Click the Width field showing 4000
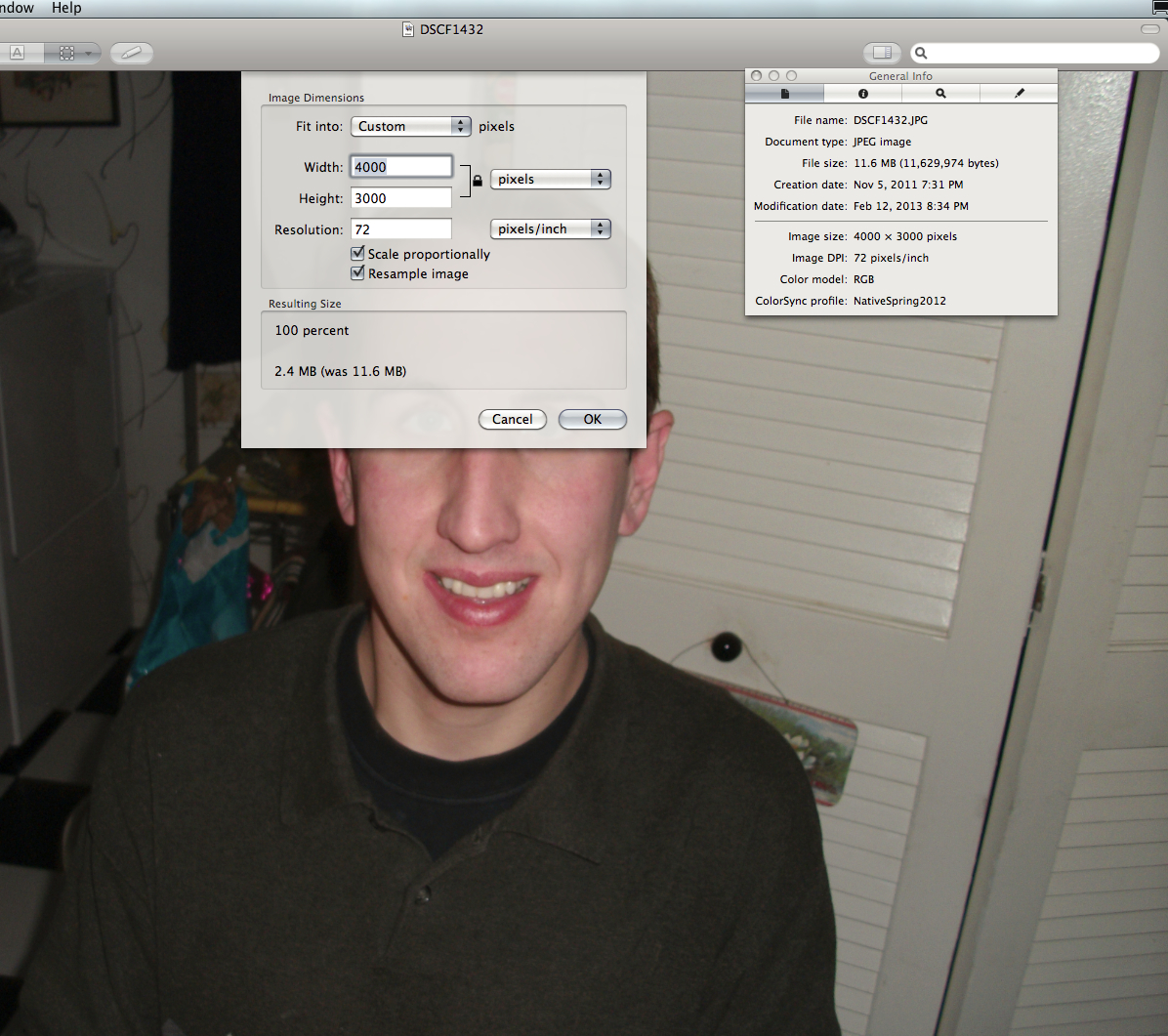Viewport: 1168px width, 1036px height. tap(400, 167)
